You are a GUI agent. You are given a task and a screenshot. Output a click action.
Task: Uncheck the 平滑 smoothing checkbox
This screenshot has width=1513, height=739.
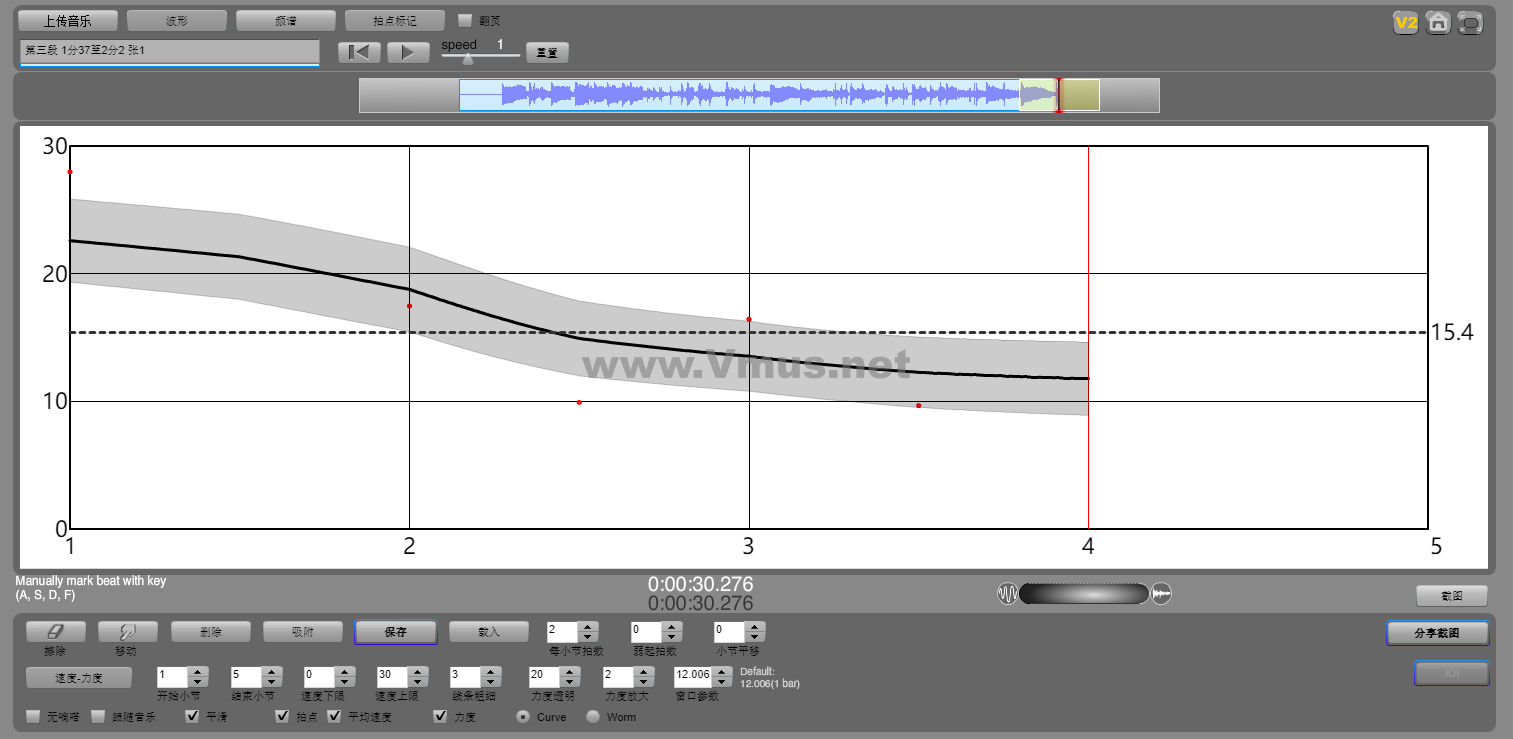click(193, 716)
